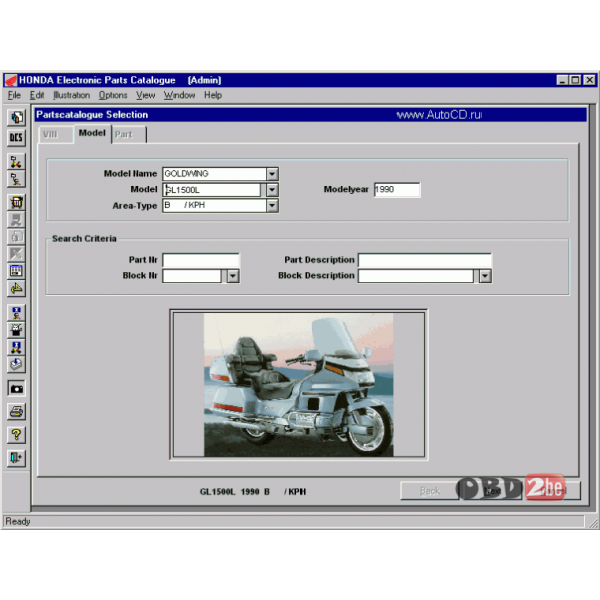The height and width of the screenshot is (600, 600).
Task: Click the Block Nr input field
Action: pos(192,276)
